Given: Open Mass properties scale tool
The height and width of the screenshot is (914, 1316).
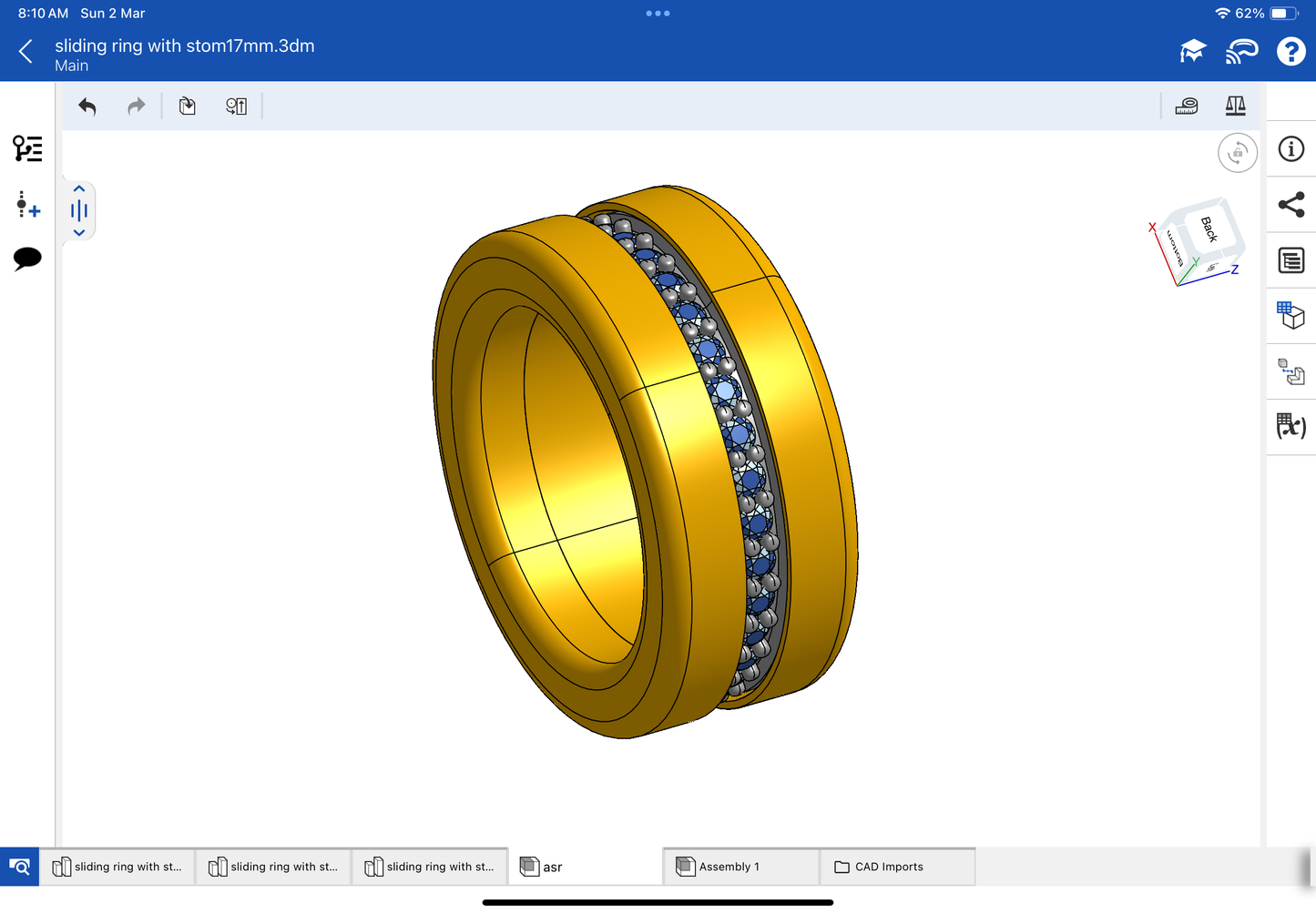Looking at the screenshot, I should 1235,107.
